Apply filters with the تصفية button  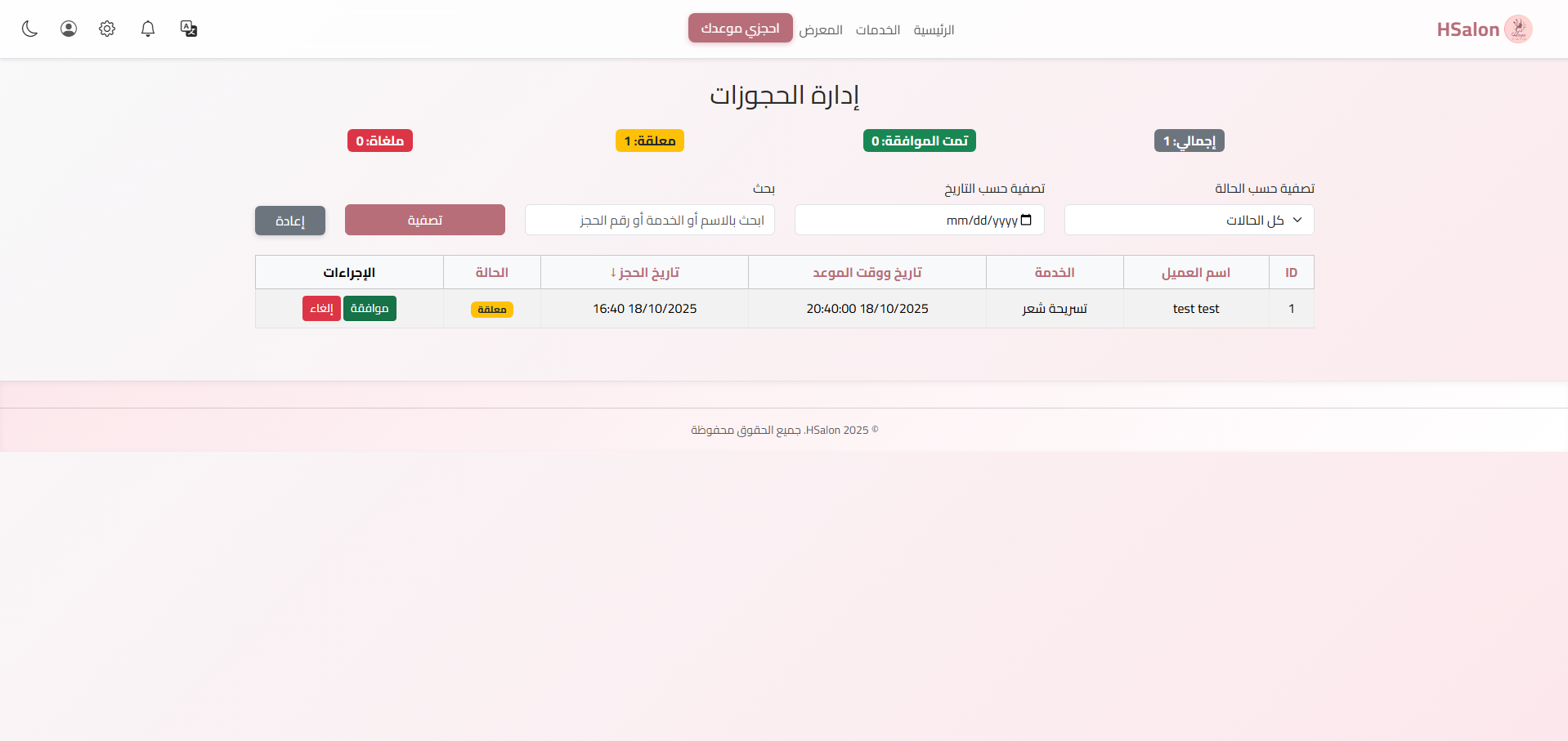point(424,220)
